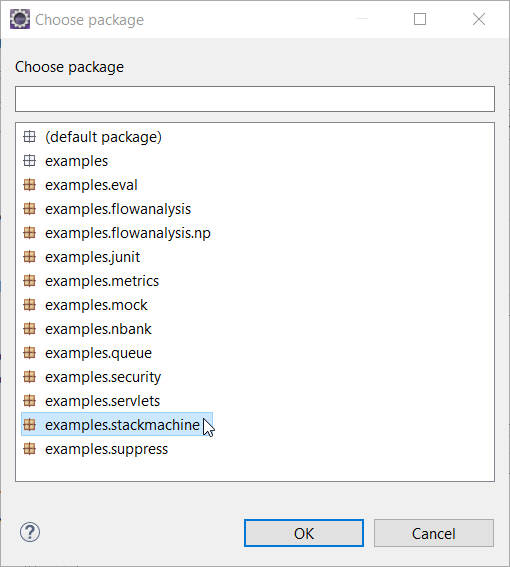Focus the package filter text field
The width and height of the screenshot is (510, 567).
[255, 99]
